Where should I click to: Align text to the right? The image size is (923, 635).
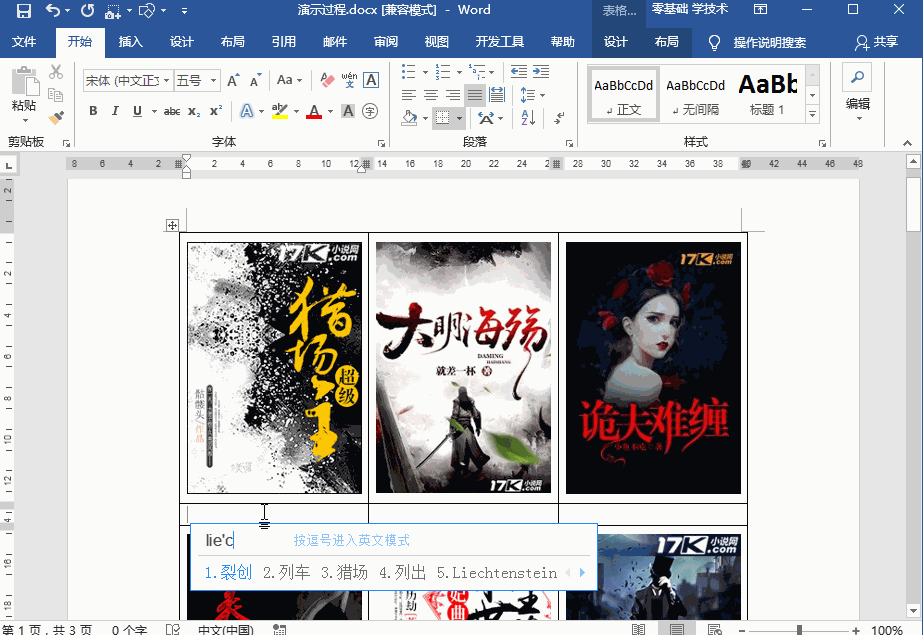point(453,95)
